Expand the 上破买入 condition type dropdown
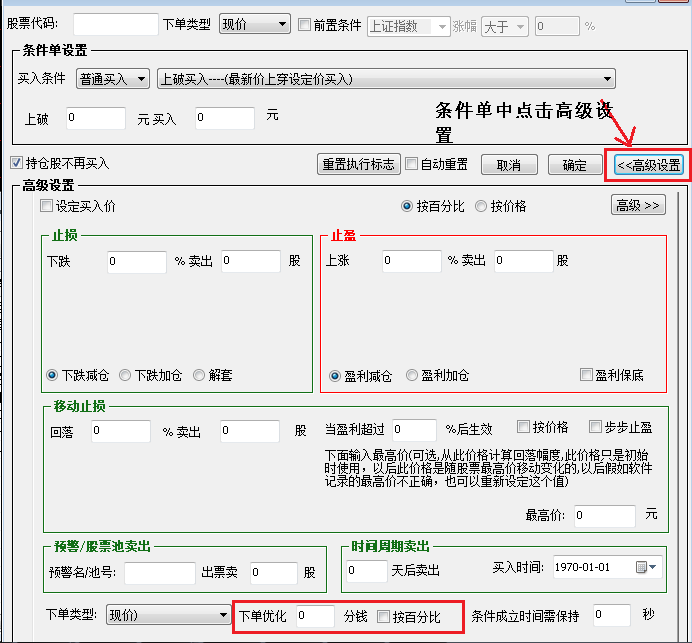Viewport: 692px width, 643px height. click(x=386, y=79)
